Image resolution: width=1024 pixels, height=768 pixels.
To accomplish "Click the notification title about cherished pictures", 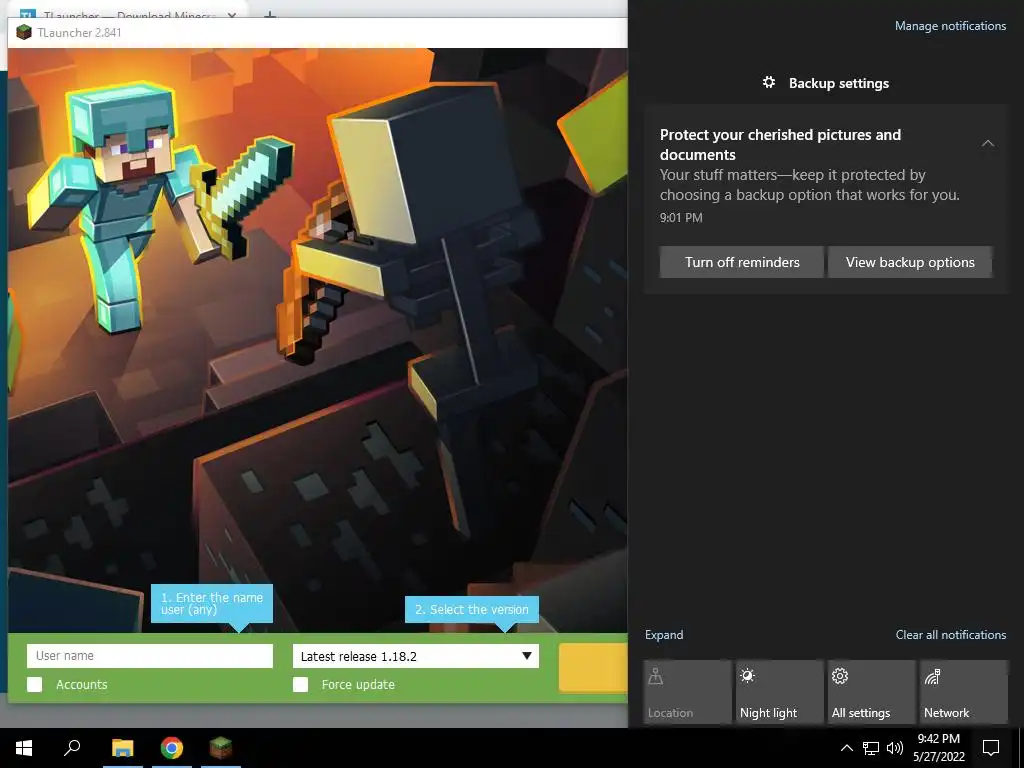I will click(780, 144).
